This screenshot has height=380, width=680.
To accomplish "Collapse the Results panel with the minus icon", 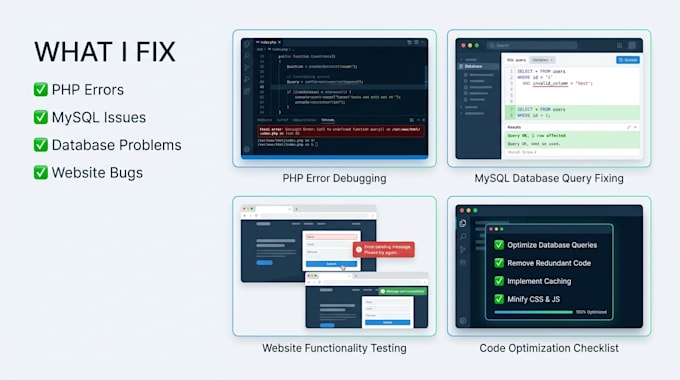I will click(635, 127).
